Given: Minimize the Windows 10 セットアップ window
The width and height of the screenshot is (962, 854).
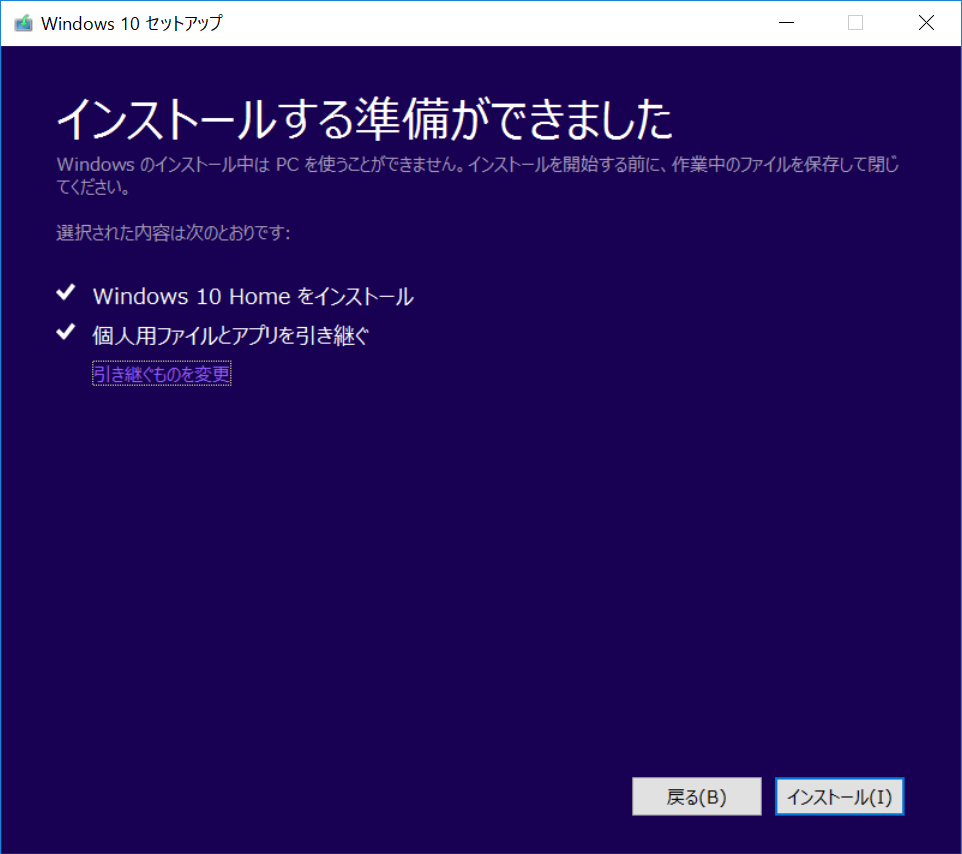Looking at the screenshot, I should [x=787, y=23].
